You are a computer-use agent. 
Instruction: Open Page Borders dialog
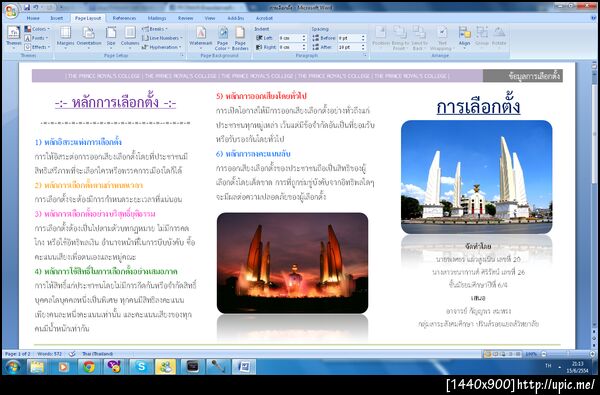(x=240, y=38)
